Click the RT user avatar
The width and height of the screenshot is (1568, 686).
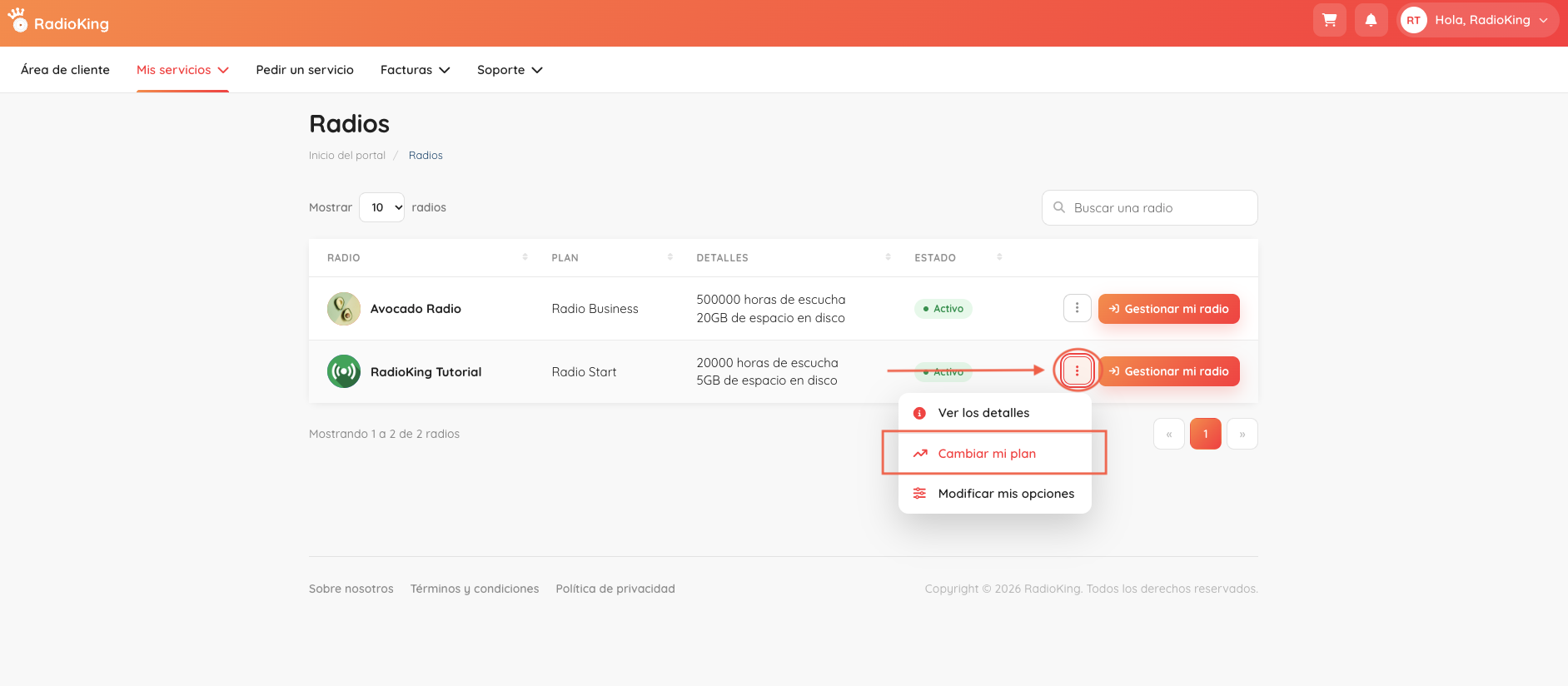pyautogui.click(x=1413, y=20)
